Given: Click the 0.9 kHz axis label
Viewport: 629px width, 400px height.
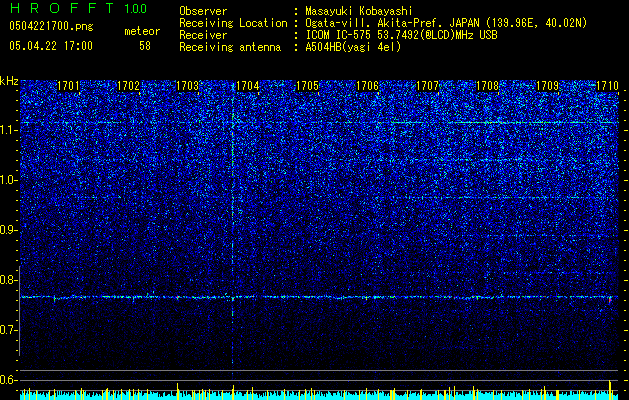Looking at the screenshot, I should tap(8, 230).
